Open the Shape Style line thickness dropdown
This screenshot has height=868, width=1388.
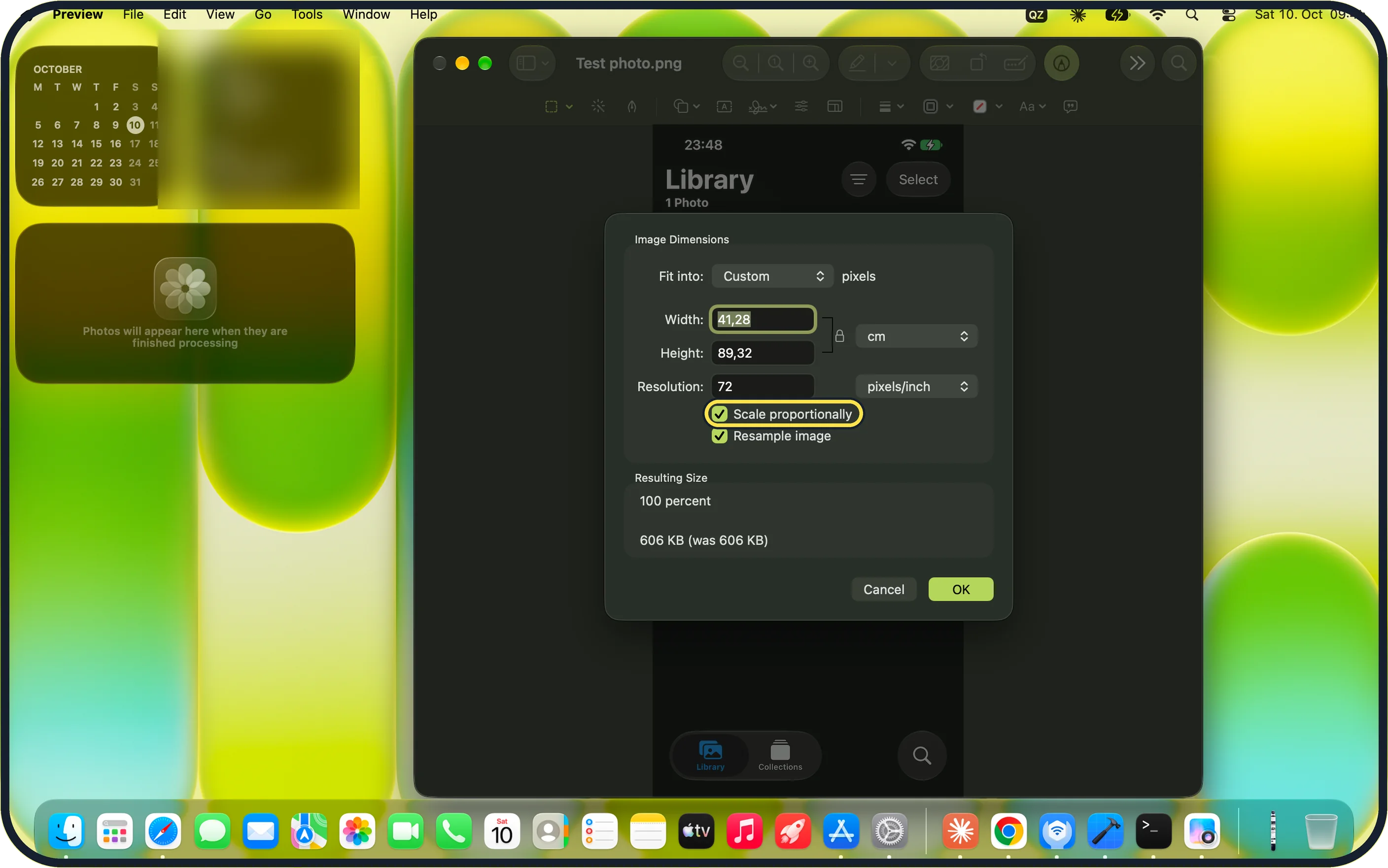tap(891, 106)
